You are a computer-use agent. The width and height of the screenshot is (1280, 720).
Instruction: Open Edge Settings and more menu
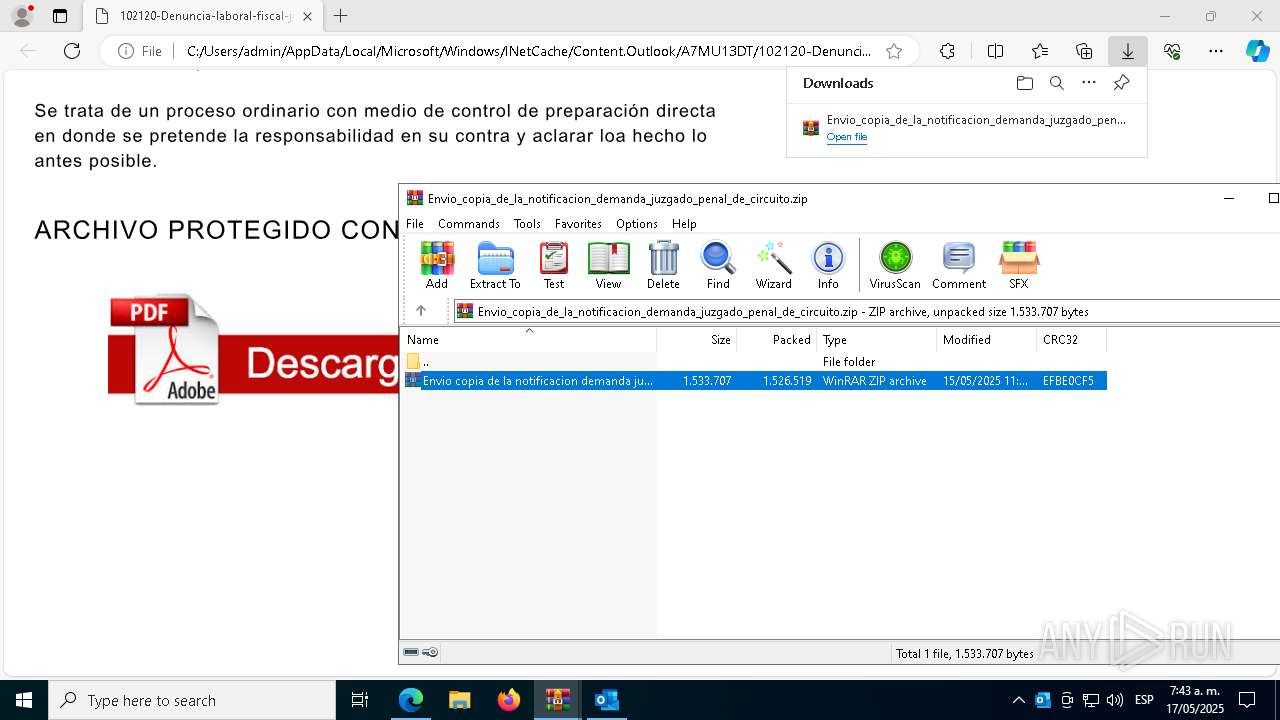[x=1216, y=51]
